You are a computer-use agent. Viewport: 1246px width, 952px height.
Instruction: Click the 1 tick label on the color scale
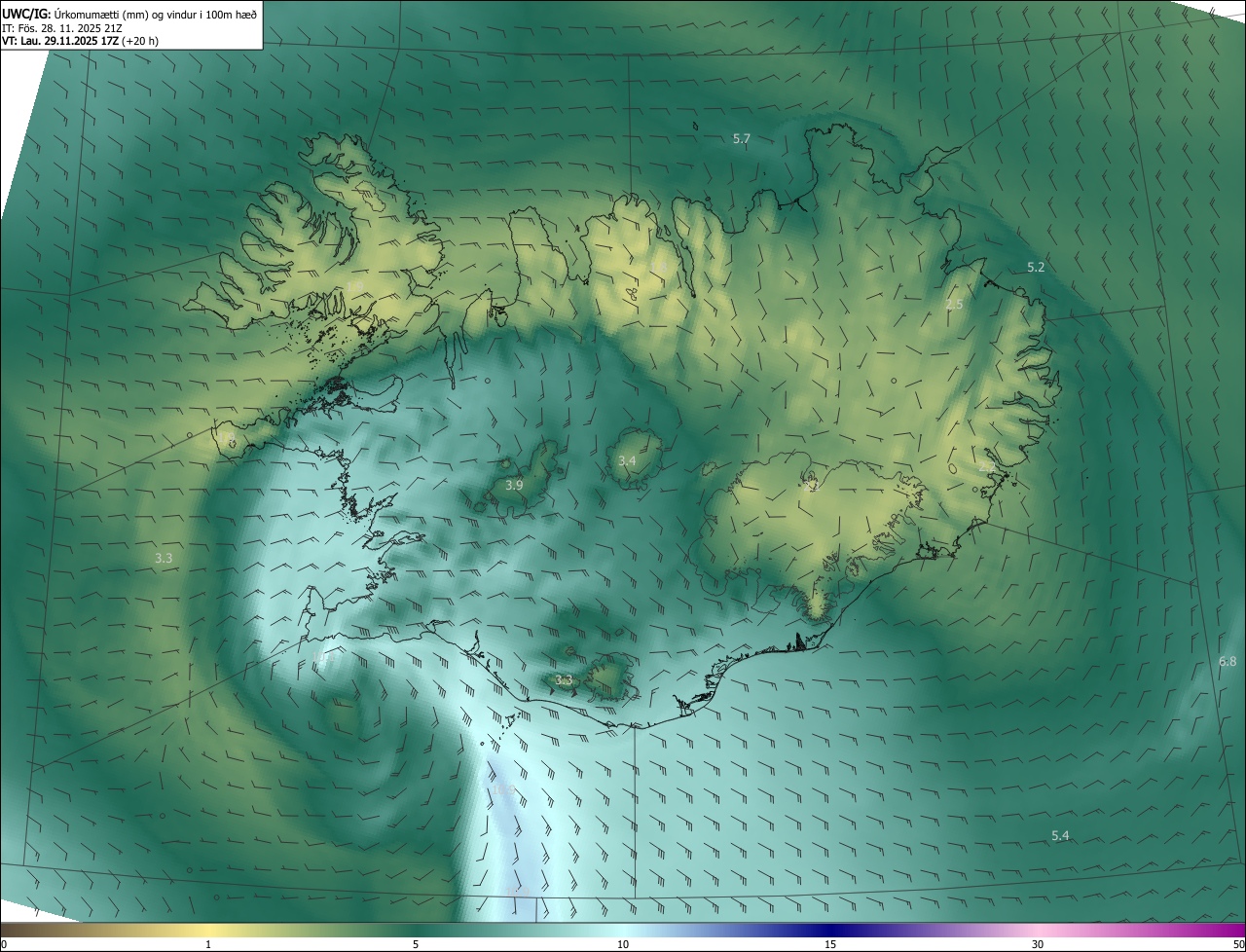coord(208,944)
